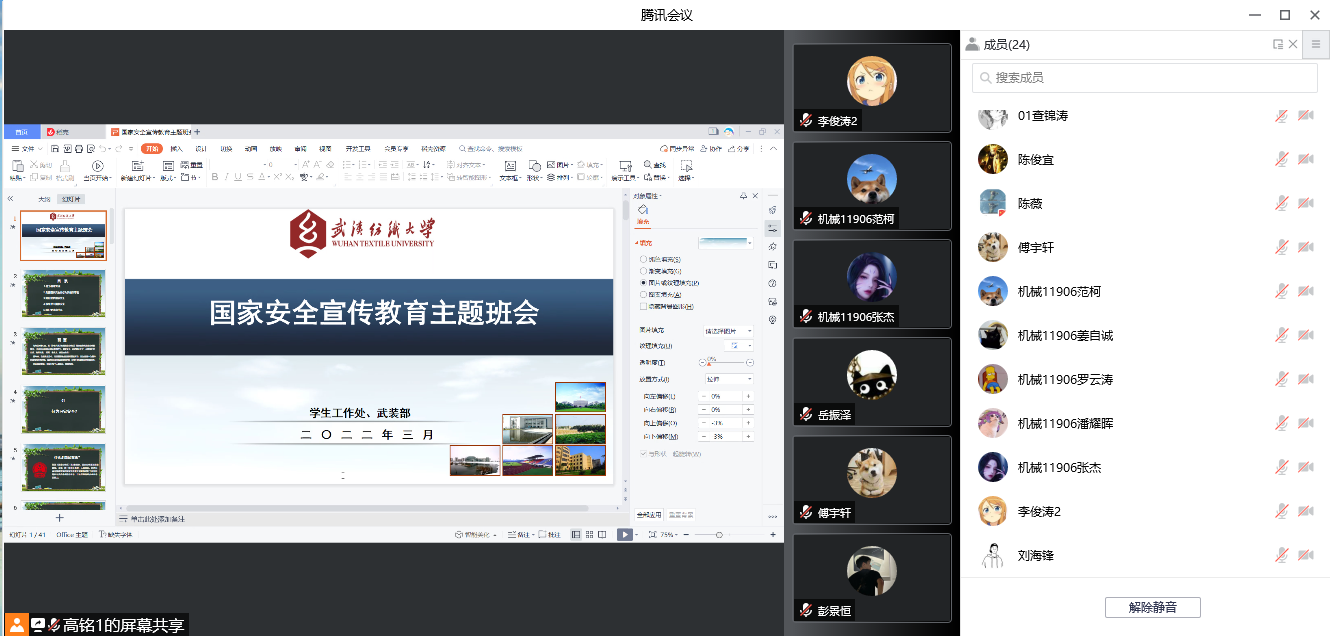This screenshot has height=636, width=1330.
Task: Click the camera icon for 傅宇轩 in the member list
Action: coord(1305,248)
